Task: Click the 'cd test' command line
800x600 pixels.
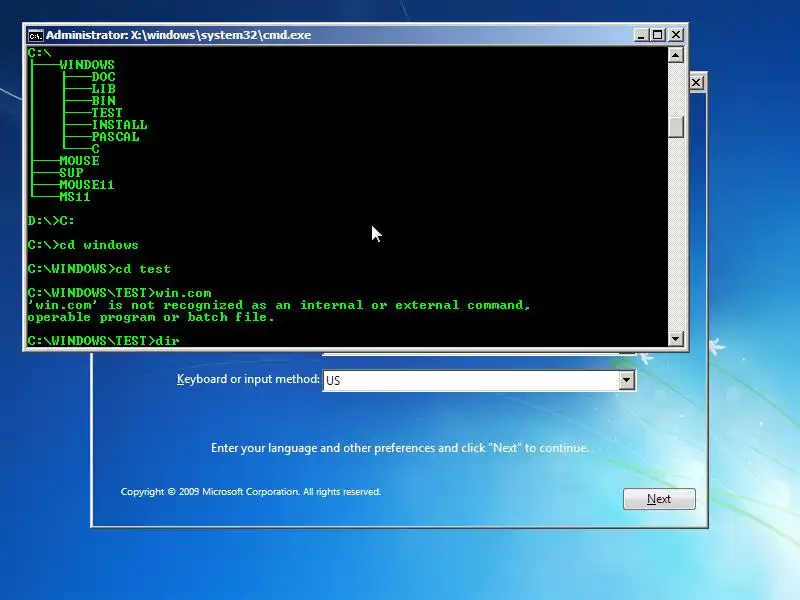Action: coord(99,269)
